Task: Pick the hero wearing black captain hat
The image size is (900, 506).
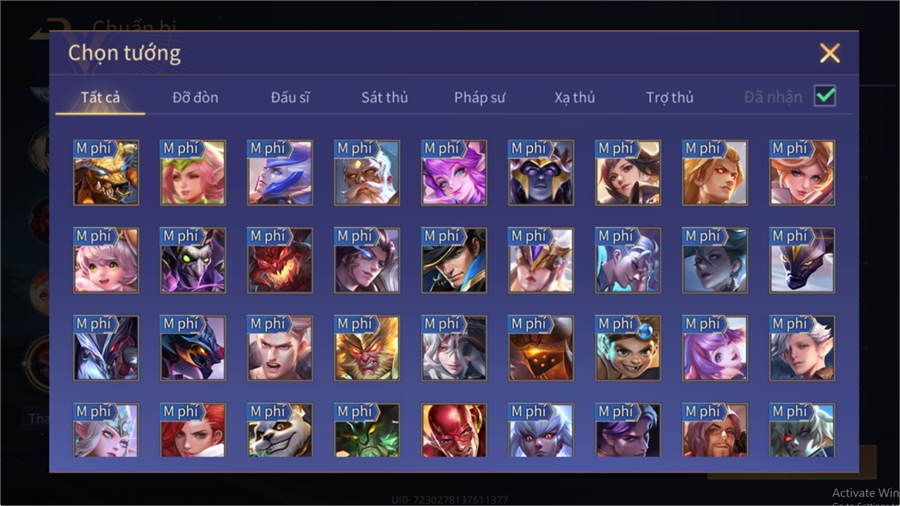Action: click(x=453, y=260)
